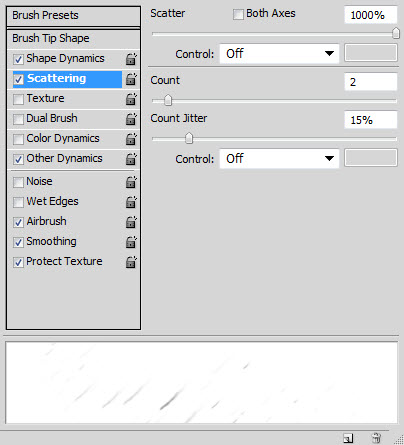Screen dimensions: 404x445
Task: Toggle lock icon next to Shape Dynamics
Action: point(131,59)
